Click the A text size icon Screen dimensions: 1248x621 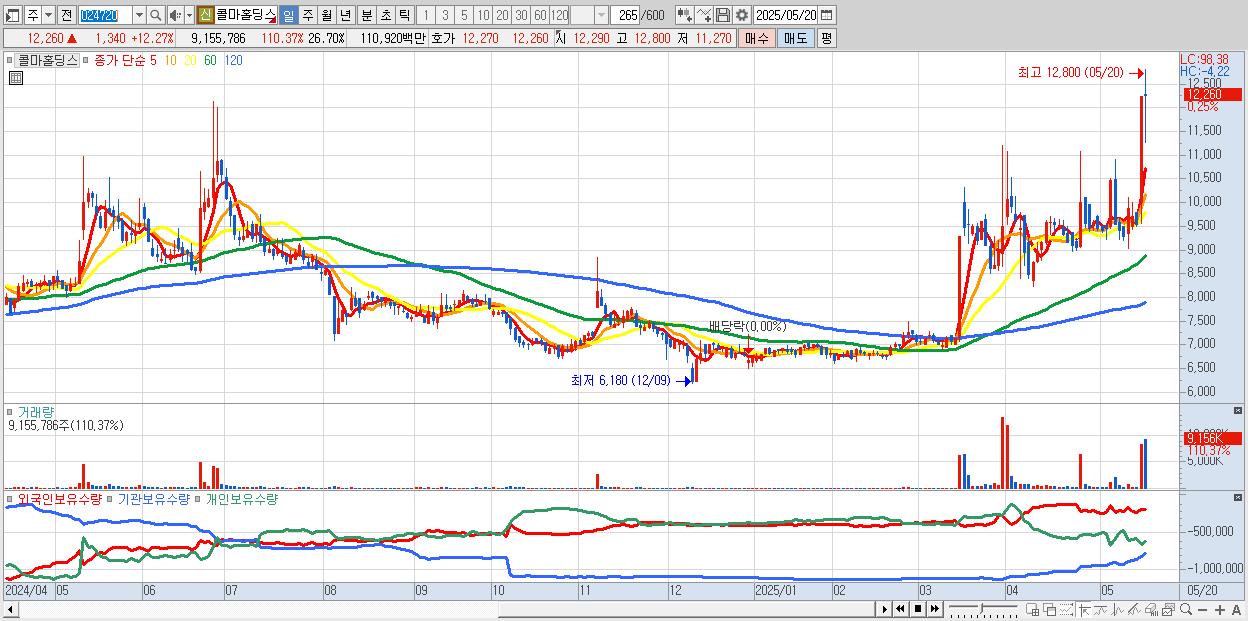click(1236, 610)
